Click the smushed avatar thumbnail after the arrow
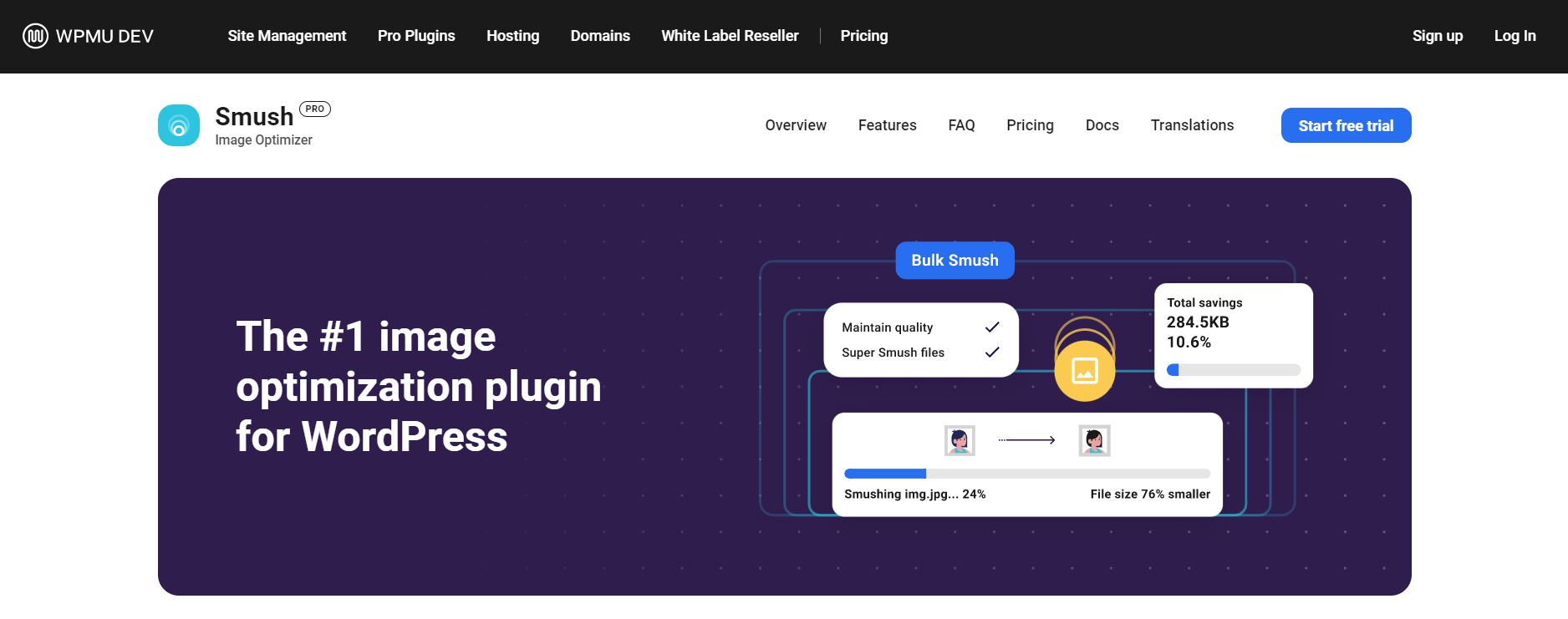 [x=1094, y=440]
